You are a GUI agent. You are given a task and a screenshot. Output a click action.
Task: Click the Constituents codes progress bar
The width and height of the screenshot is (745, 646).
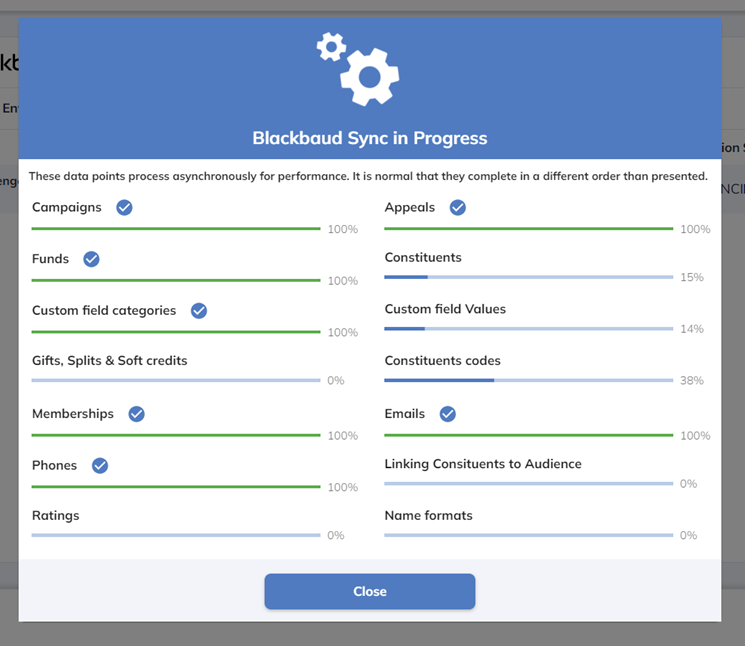pos(528,380)
